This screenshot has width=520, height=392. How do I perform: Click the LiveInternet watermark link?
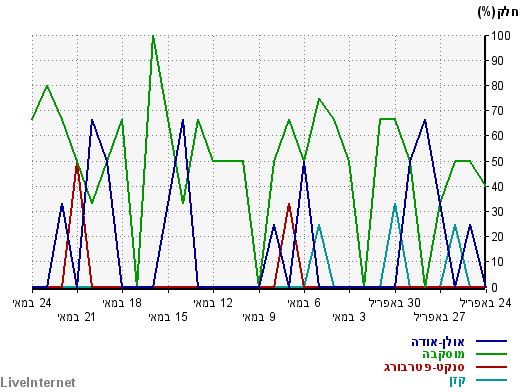pos(38,382)
